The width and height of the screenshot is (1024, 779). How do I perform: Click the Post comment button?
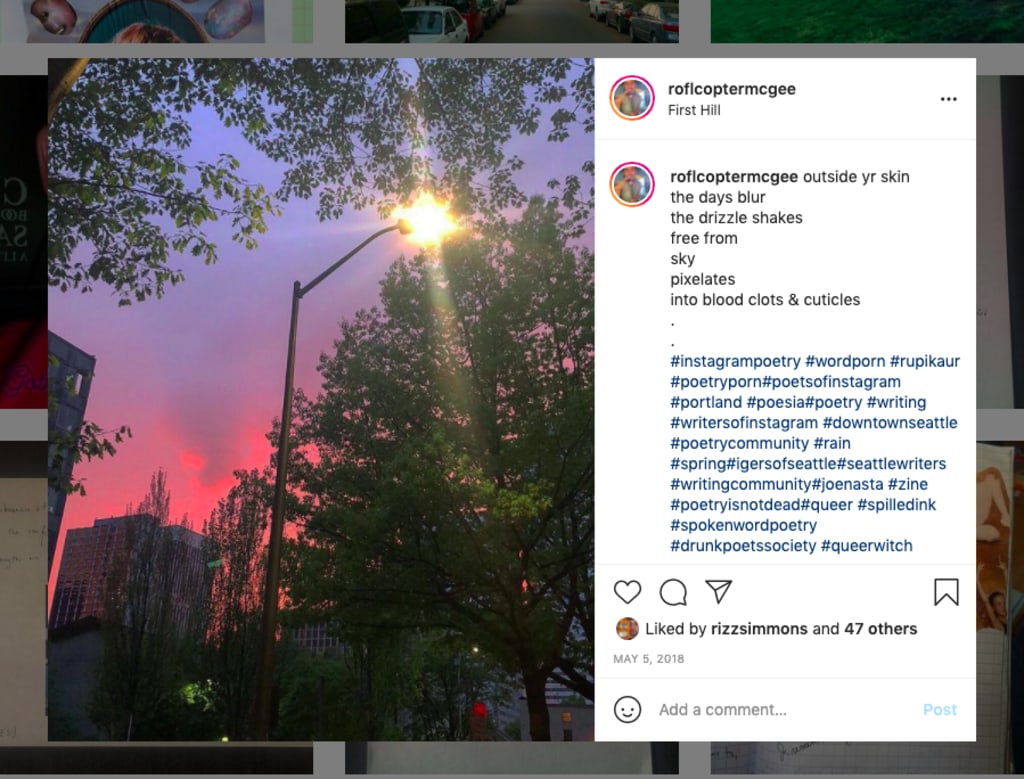[939, 710]
